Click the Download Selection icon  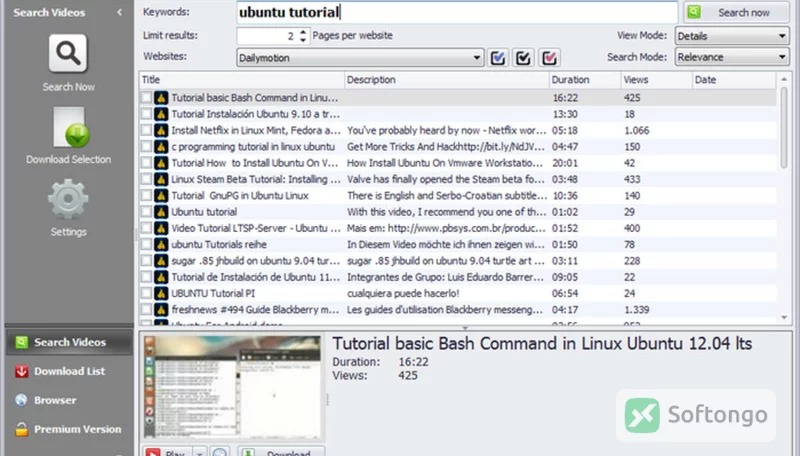tap(71, 127)
